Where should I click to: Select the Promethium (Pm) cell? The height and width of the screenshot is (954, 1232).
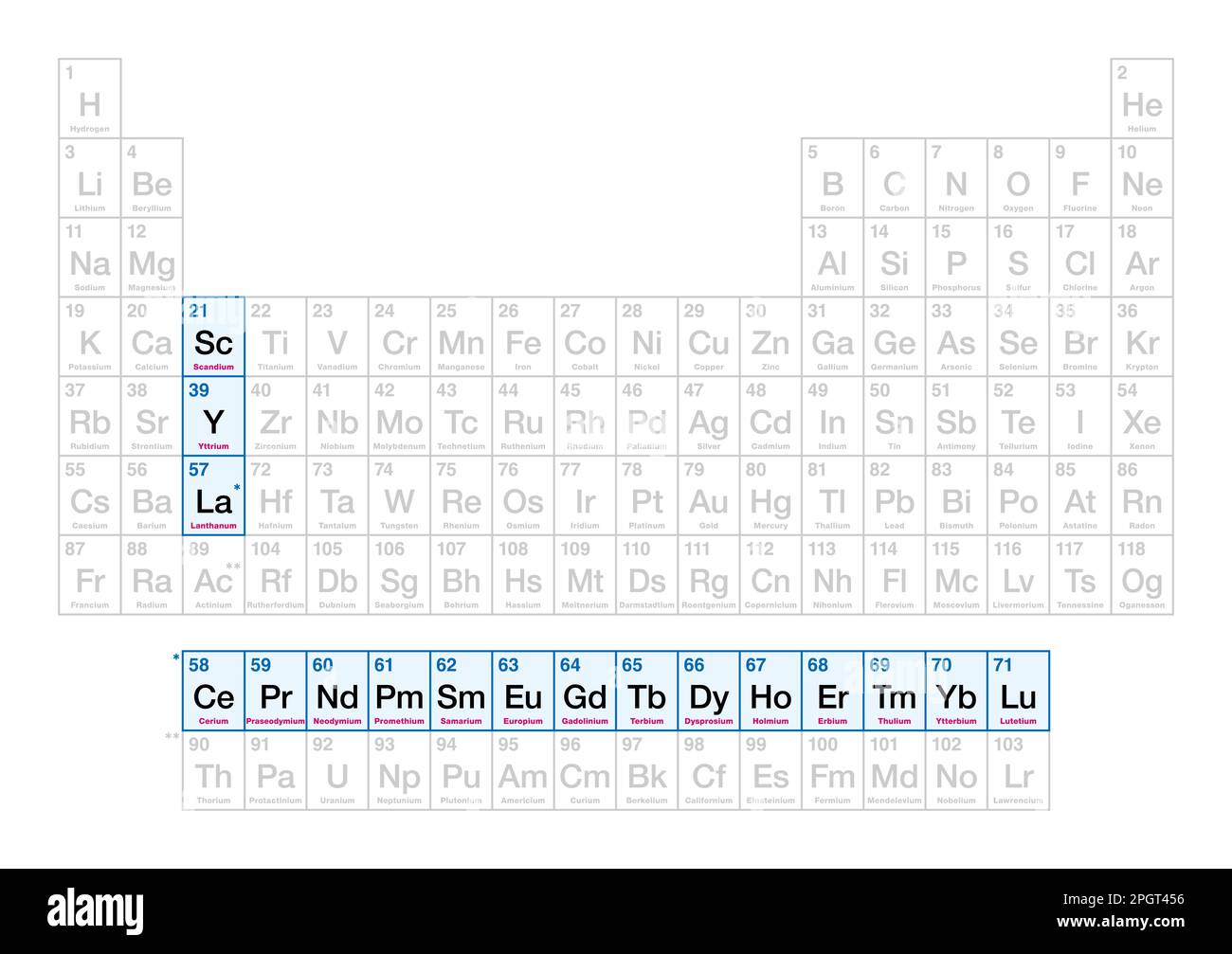tap(399, 691)
